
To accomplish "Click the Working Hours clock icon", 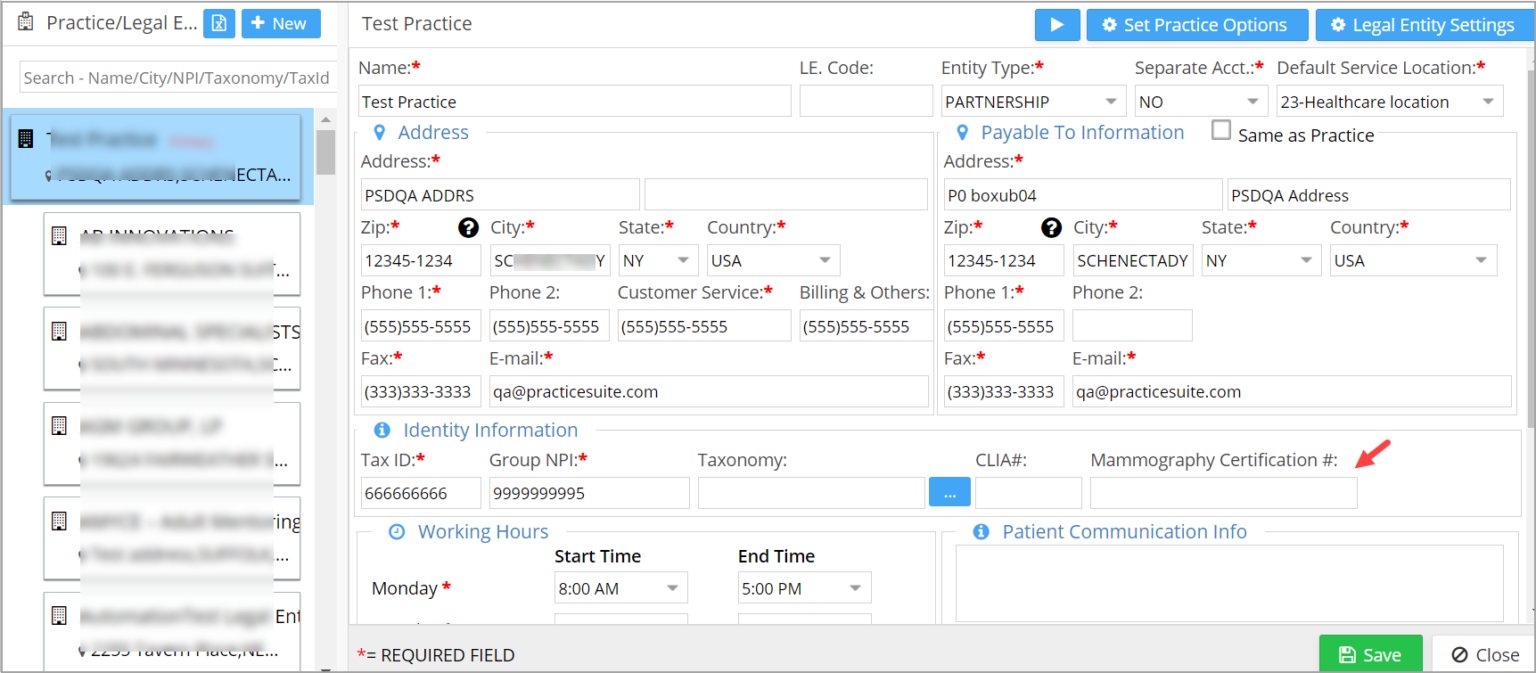I will [396, 532].
